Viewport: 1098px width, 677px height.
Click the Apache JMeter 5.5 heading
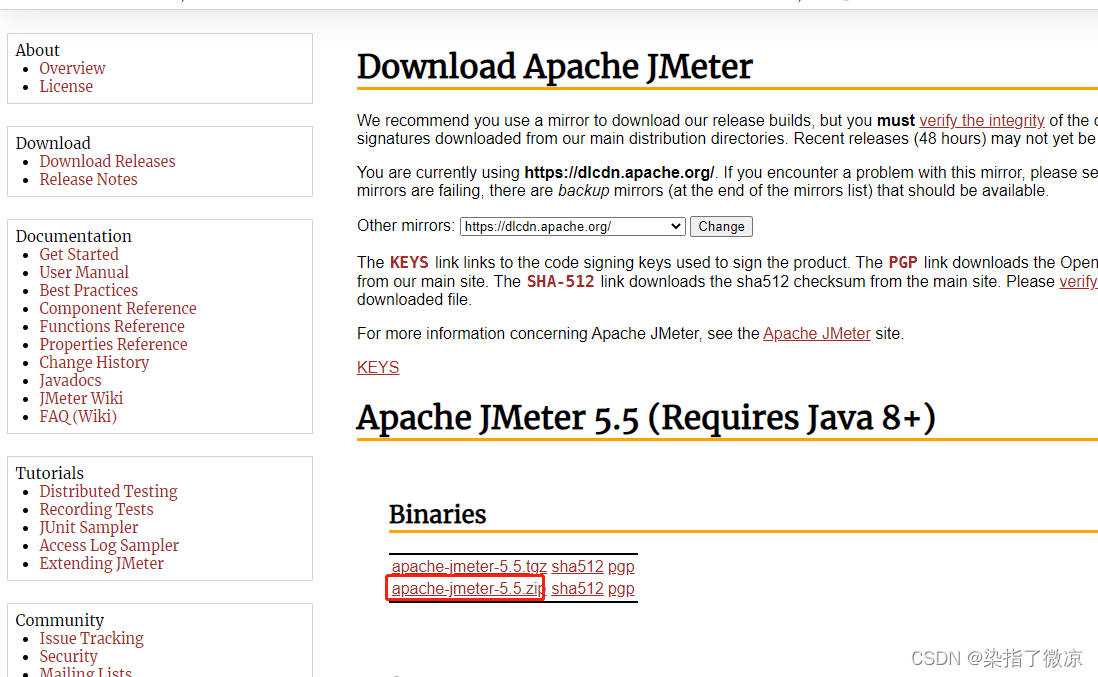point(646,419)
